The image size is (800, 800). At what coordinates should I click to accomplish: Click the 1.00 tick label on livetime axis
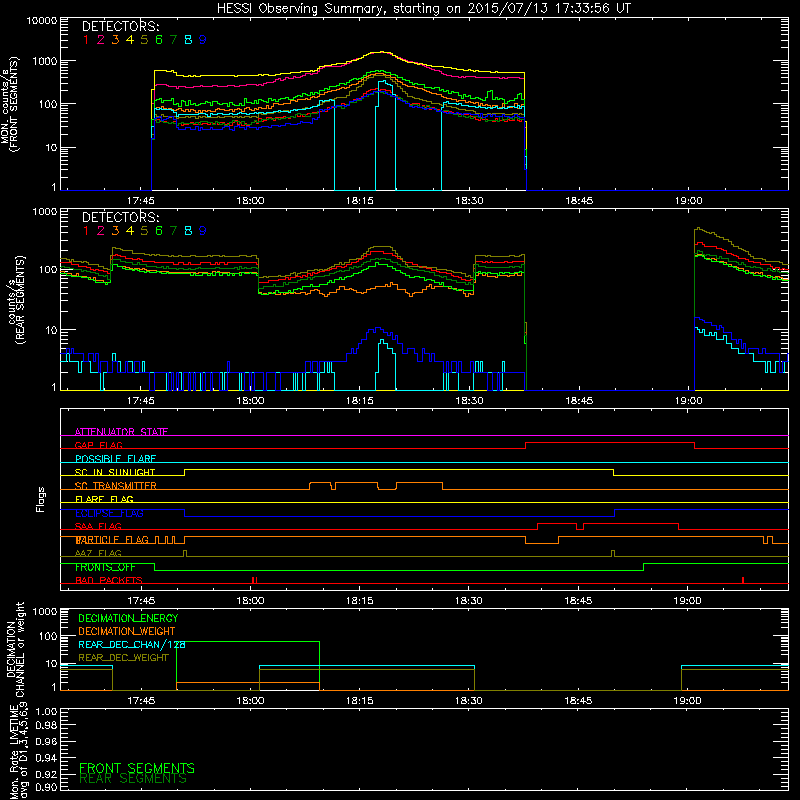point(46,712)
